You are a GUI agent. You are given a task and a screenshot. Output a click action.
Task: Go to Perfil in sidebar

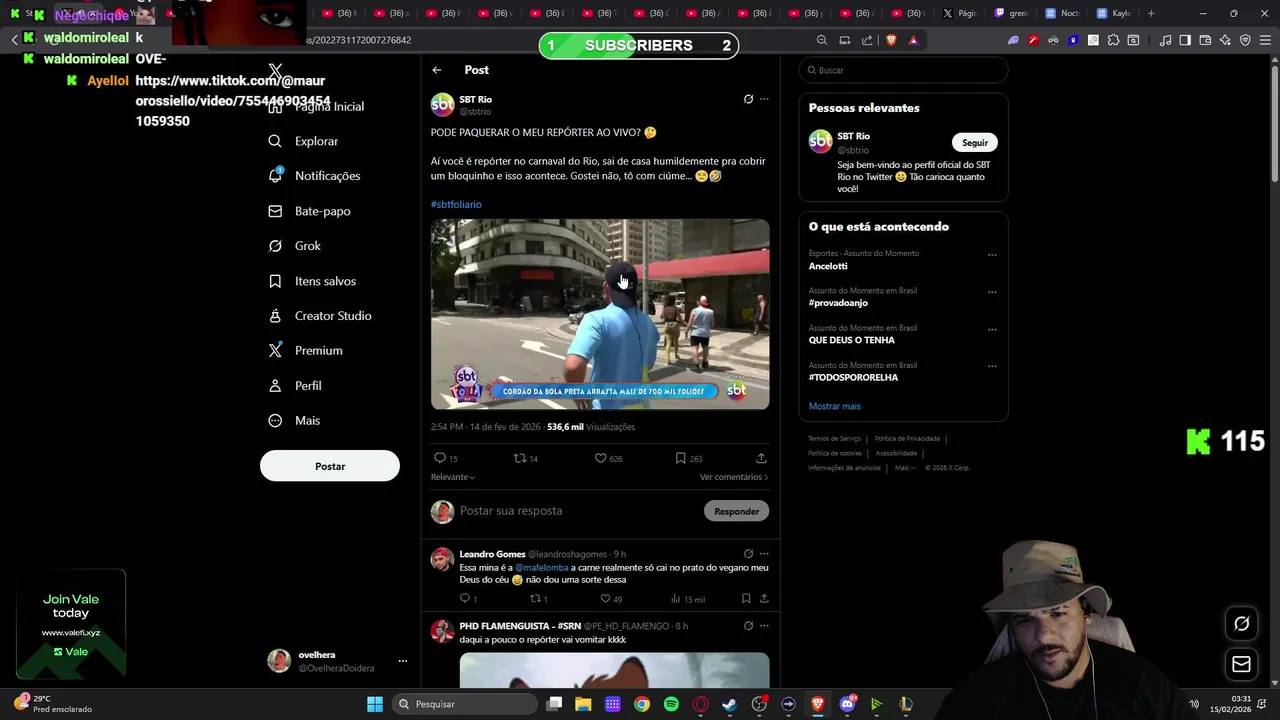pos(295,385)
